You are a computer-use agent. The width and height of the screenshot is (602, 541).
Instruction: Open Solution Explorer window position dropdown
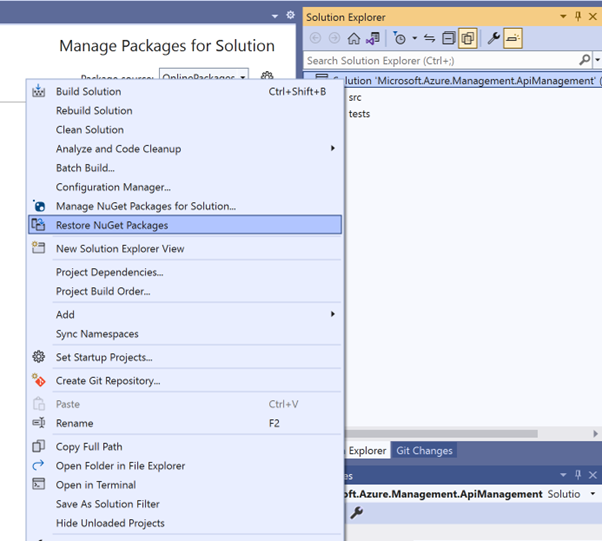pyautogui.click(x=563, y=17)
